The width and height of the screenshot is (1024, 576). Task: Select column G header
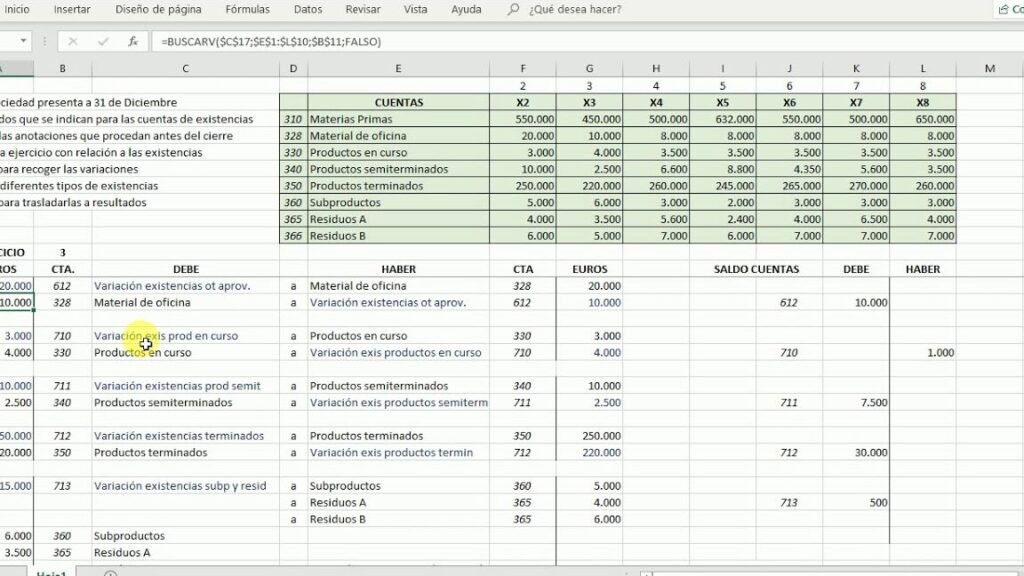point(589,68)
